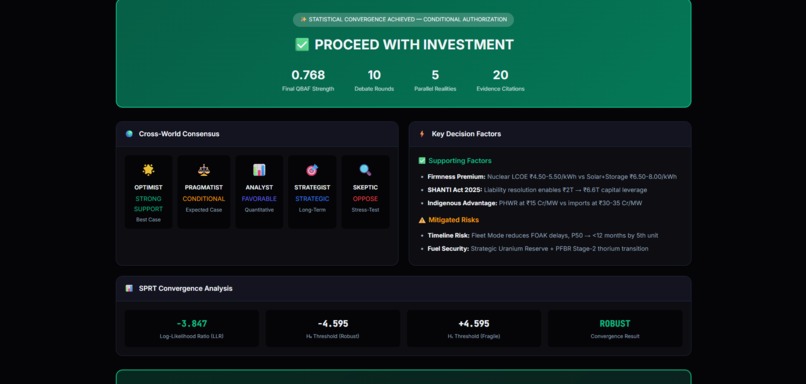The image size is (806, 384).
Task: Click the ROBUST Convergence Result card
Action: coord(615,328)
